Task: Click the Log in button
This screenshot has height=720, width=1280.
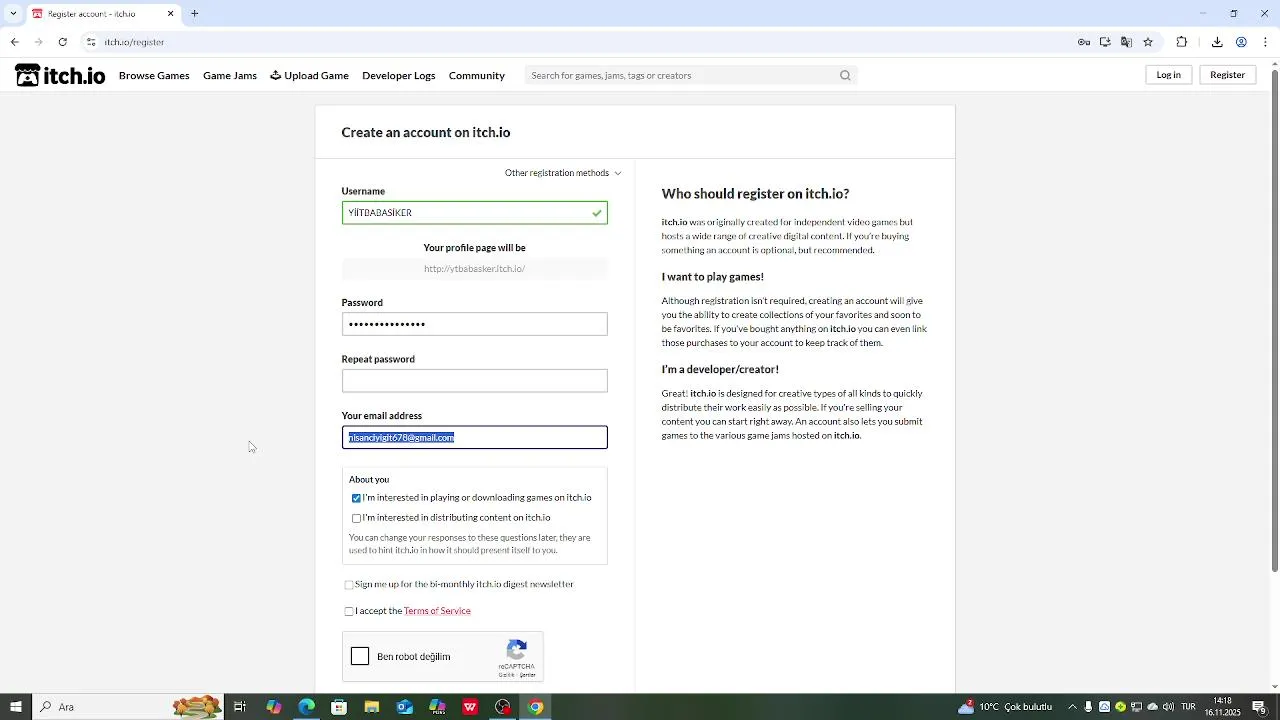Action: tap(1168, 75)
